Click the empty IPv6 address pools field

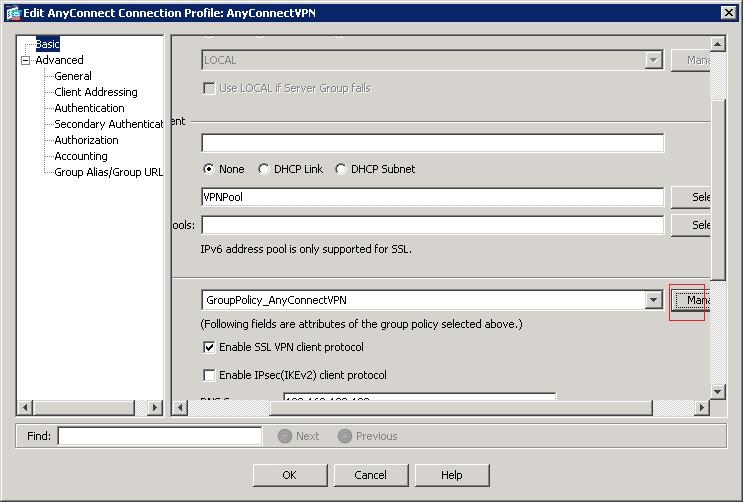click(433, 225)
